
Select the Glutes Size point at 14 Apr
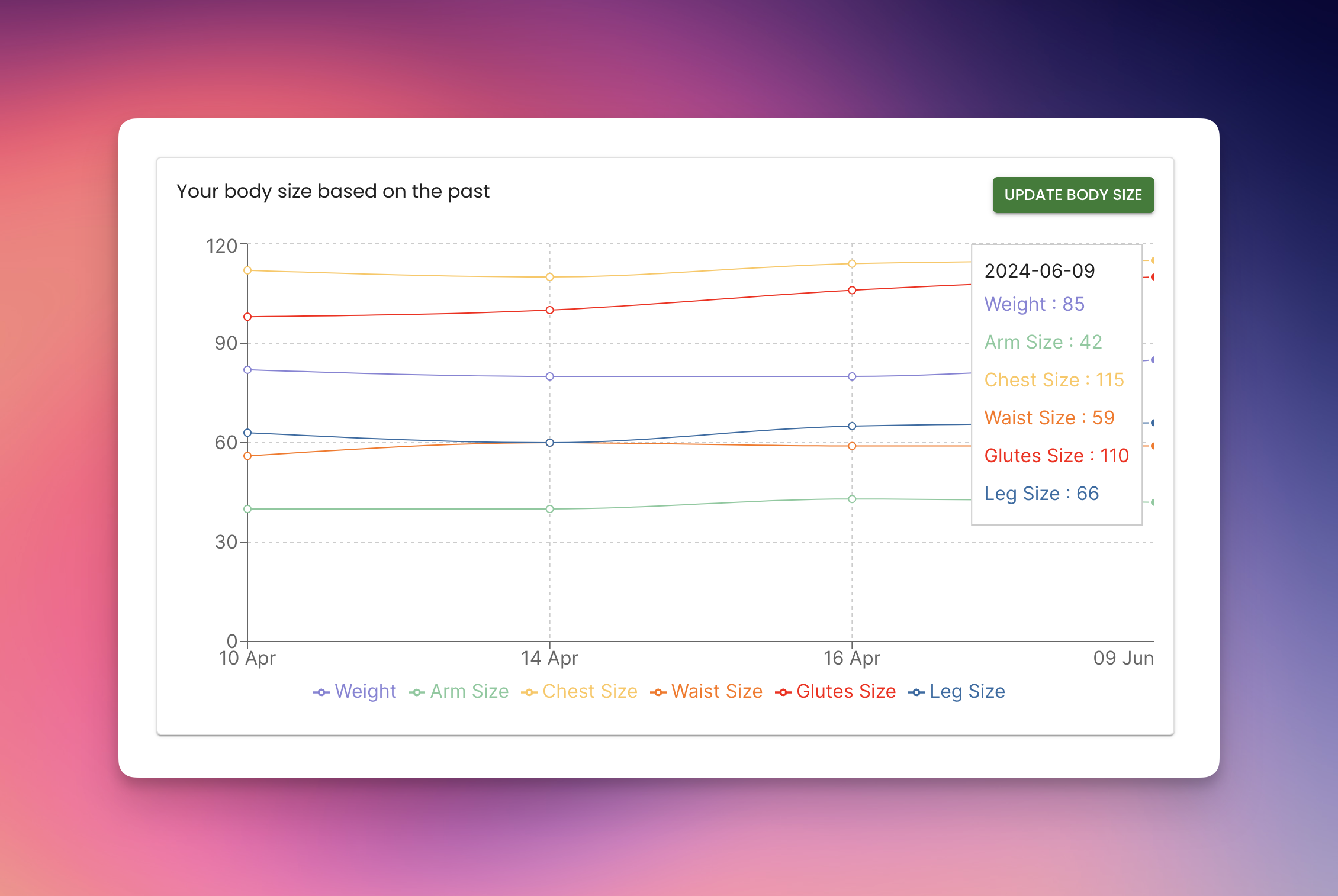pos(549,310)
